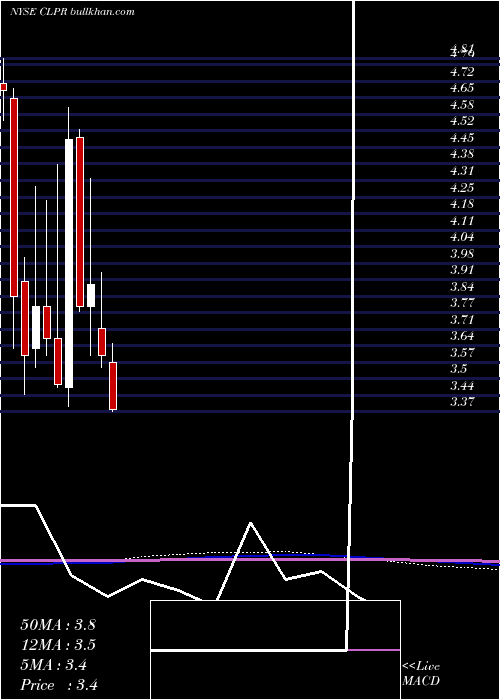Click the peak of the white MACD line
500x700 pixels.
click(x=250, y=523)
